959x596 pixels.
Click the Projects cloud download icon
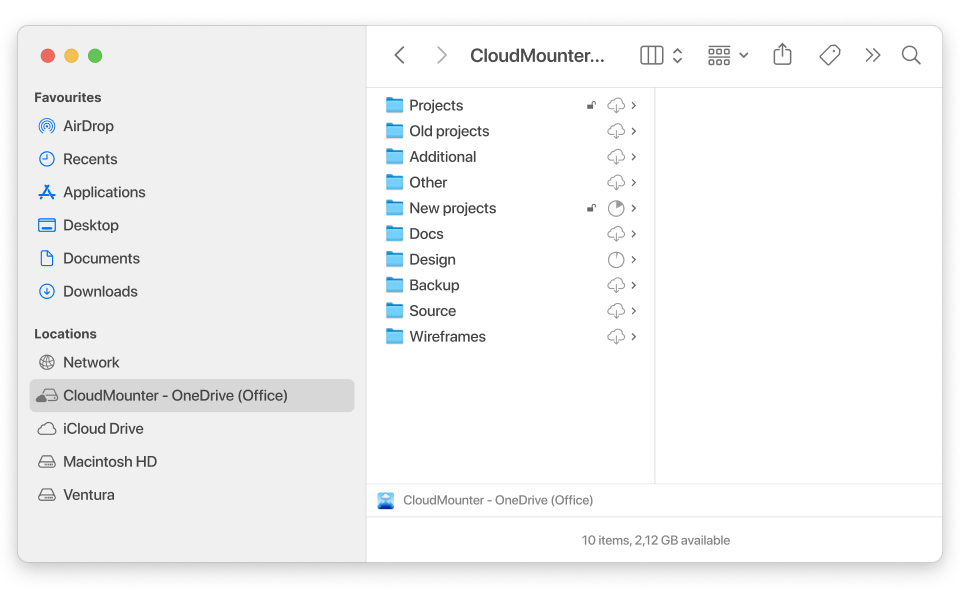point(616,105)
